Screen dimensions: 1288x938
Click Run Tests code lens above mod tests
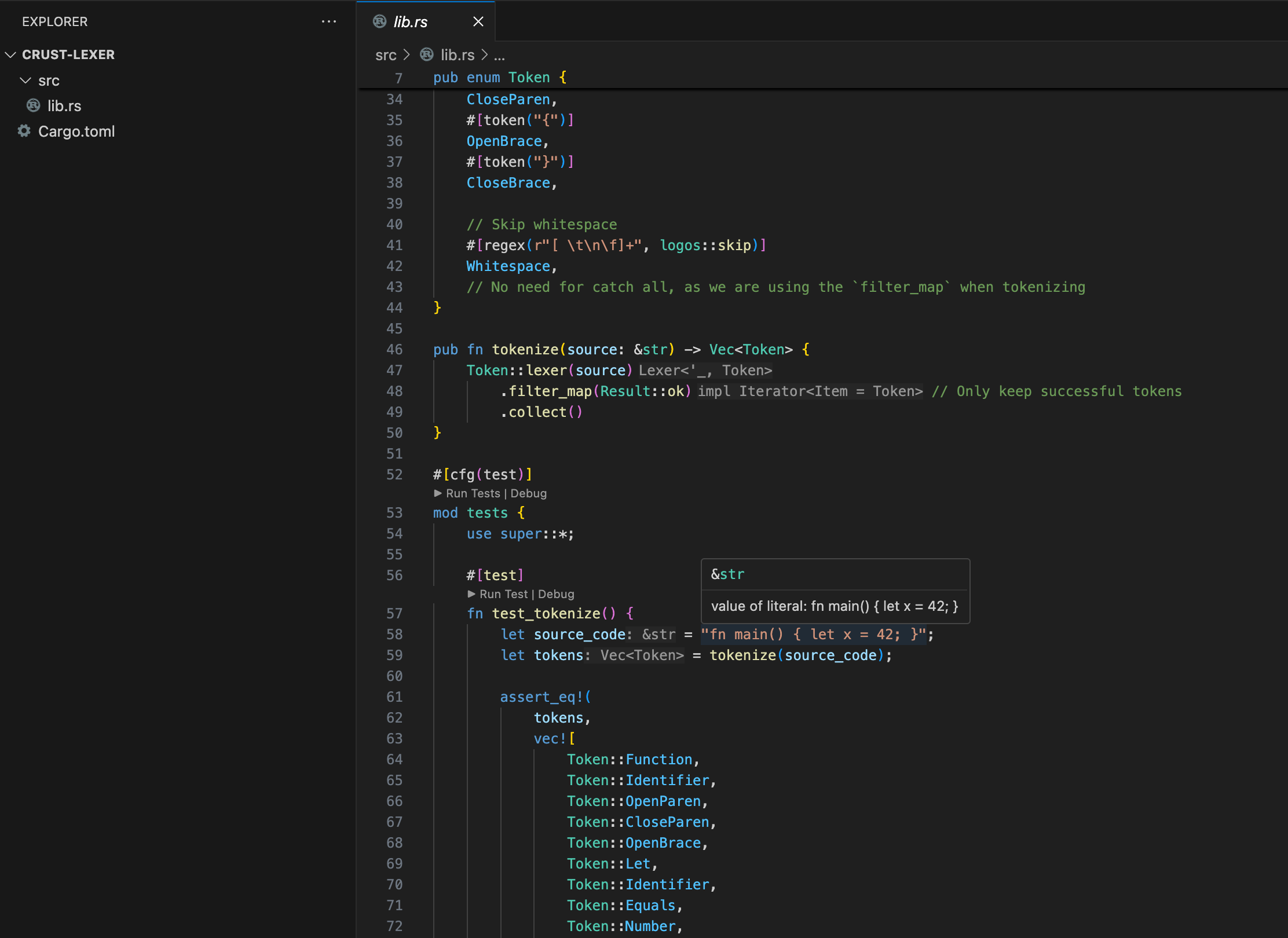(473, 493)
